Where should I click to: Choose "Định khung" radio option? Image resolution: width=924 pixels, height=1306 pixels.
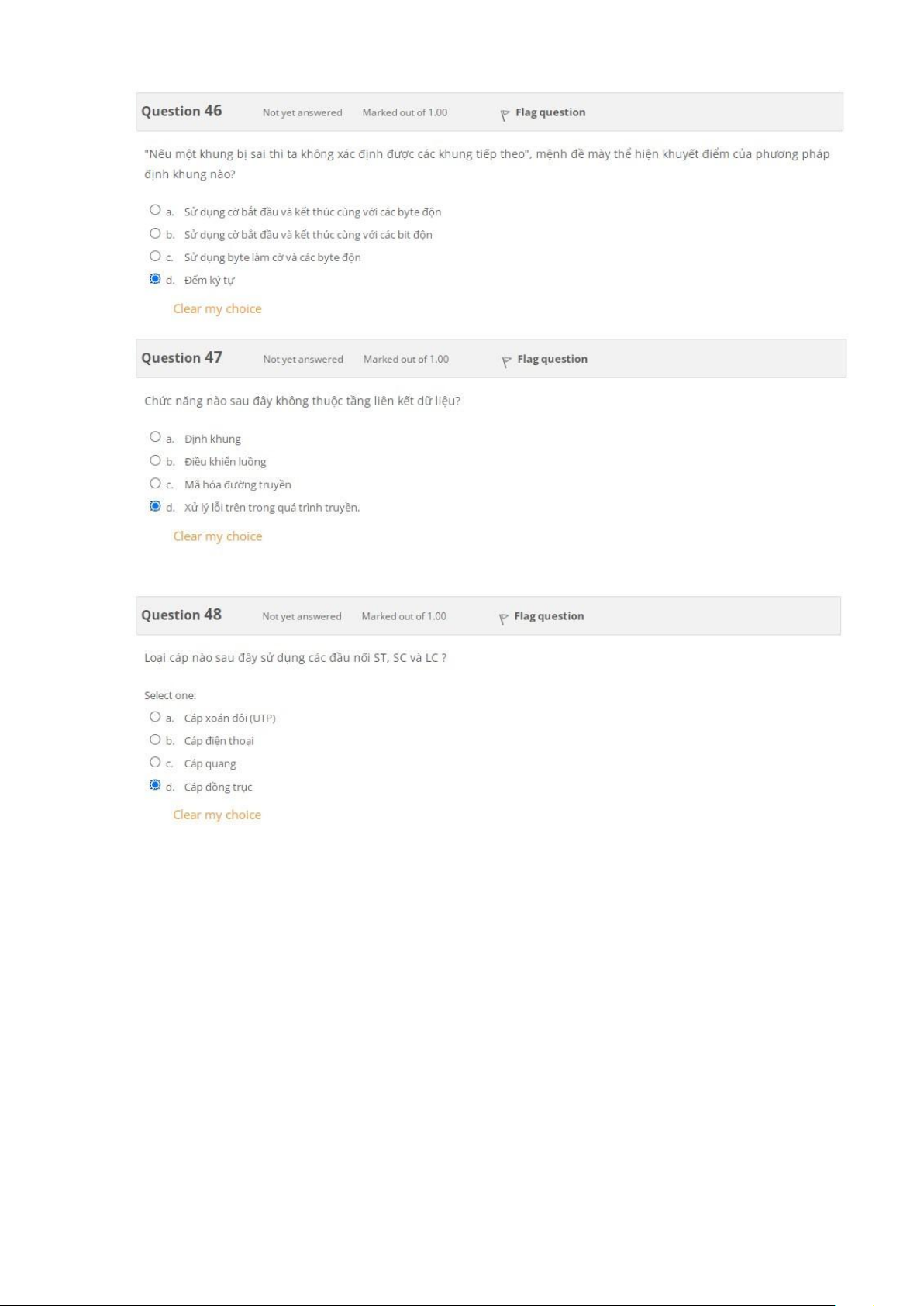(155, 437)
